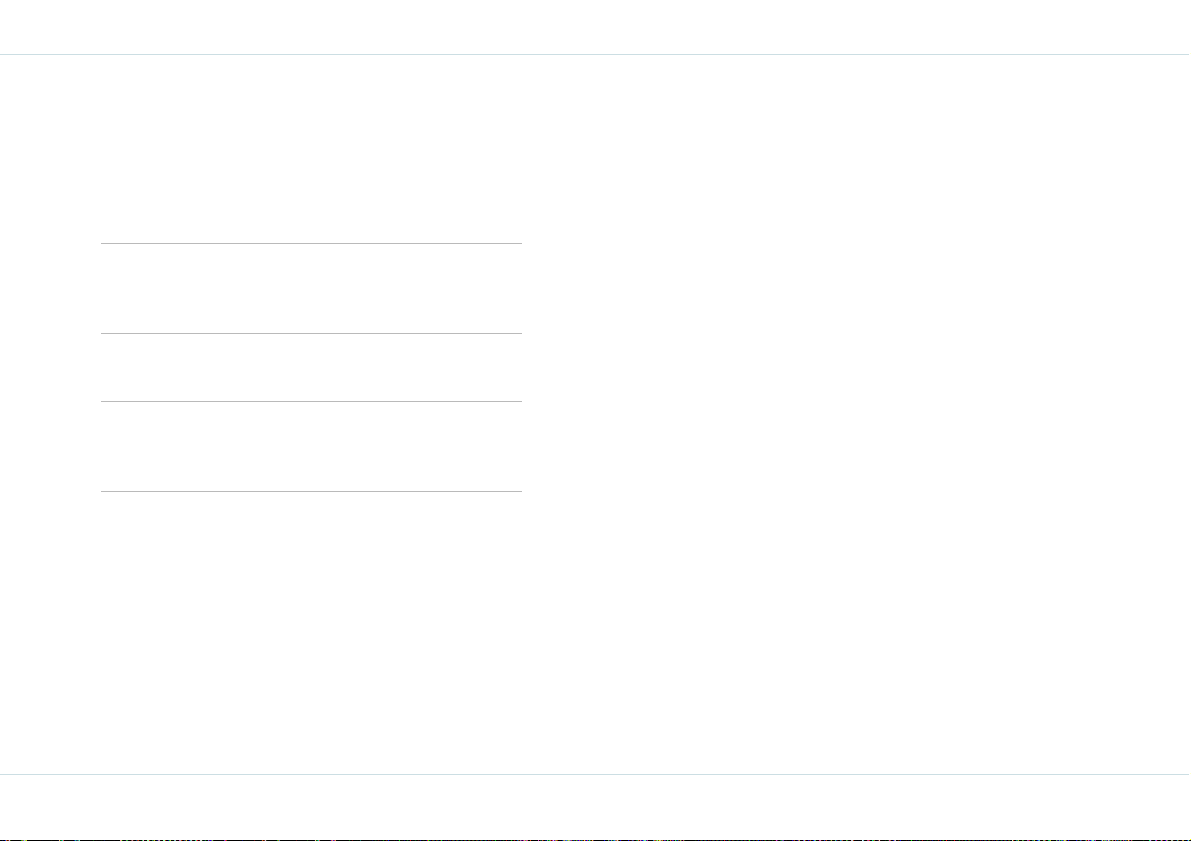This screenshot has height=841, width=1191.
Task: Click the empty header strip above top separator
Action: [x=596, y=27]
